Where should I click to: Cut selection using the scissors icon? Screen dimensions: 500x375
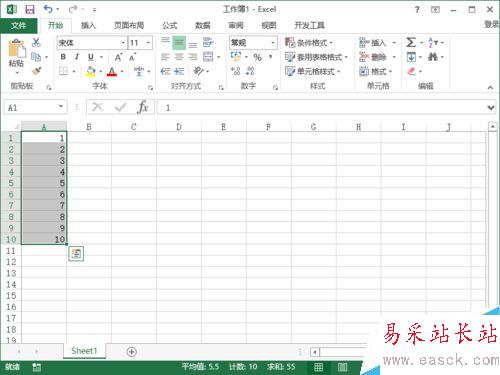pyautogui.click(x=36, y=43)
